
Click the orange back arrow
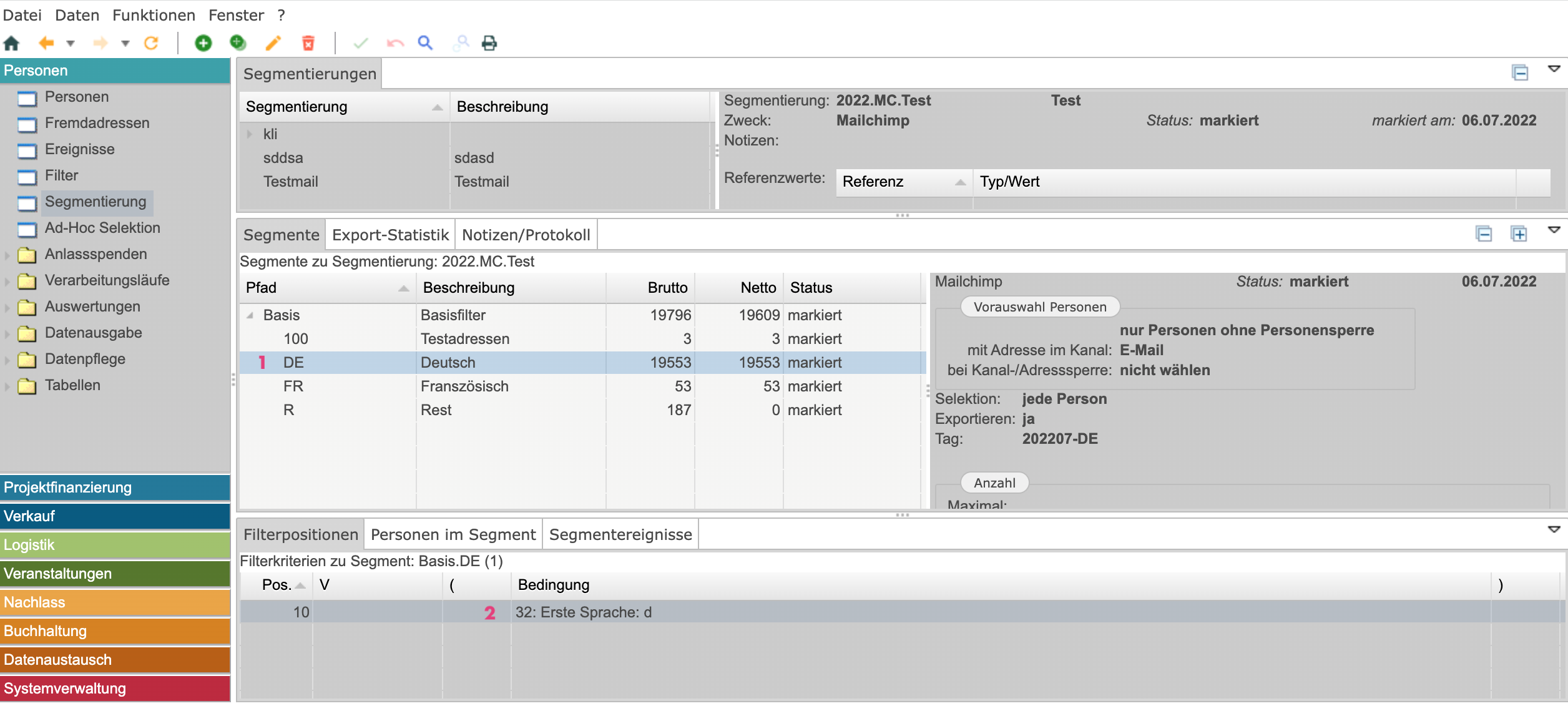[x=46, y=43]
